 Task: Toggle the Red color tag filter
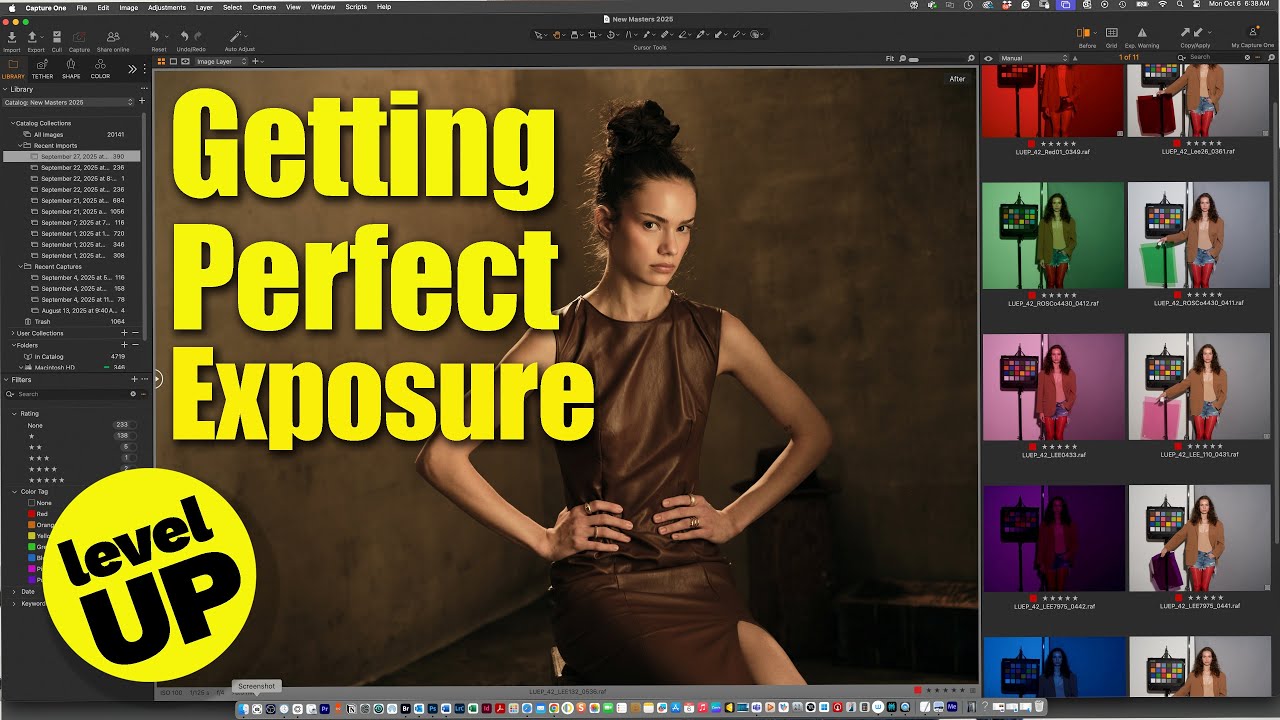pos(30,514)
